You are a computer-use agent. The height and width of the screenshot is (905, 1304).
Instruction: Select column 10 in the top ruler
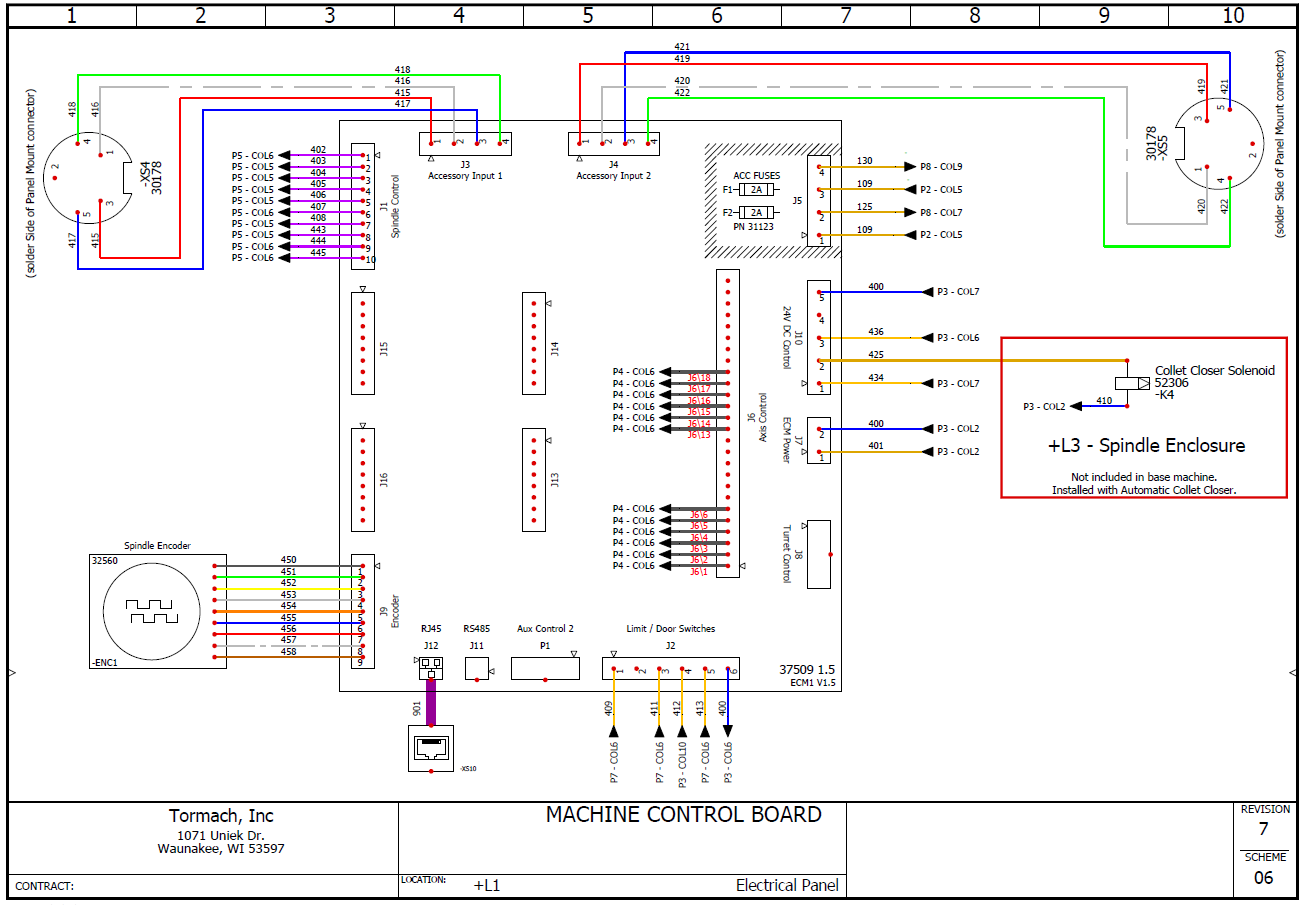click(1233, 15)
